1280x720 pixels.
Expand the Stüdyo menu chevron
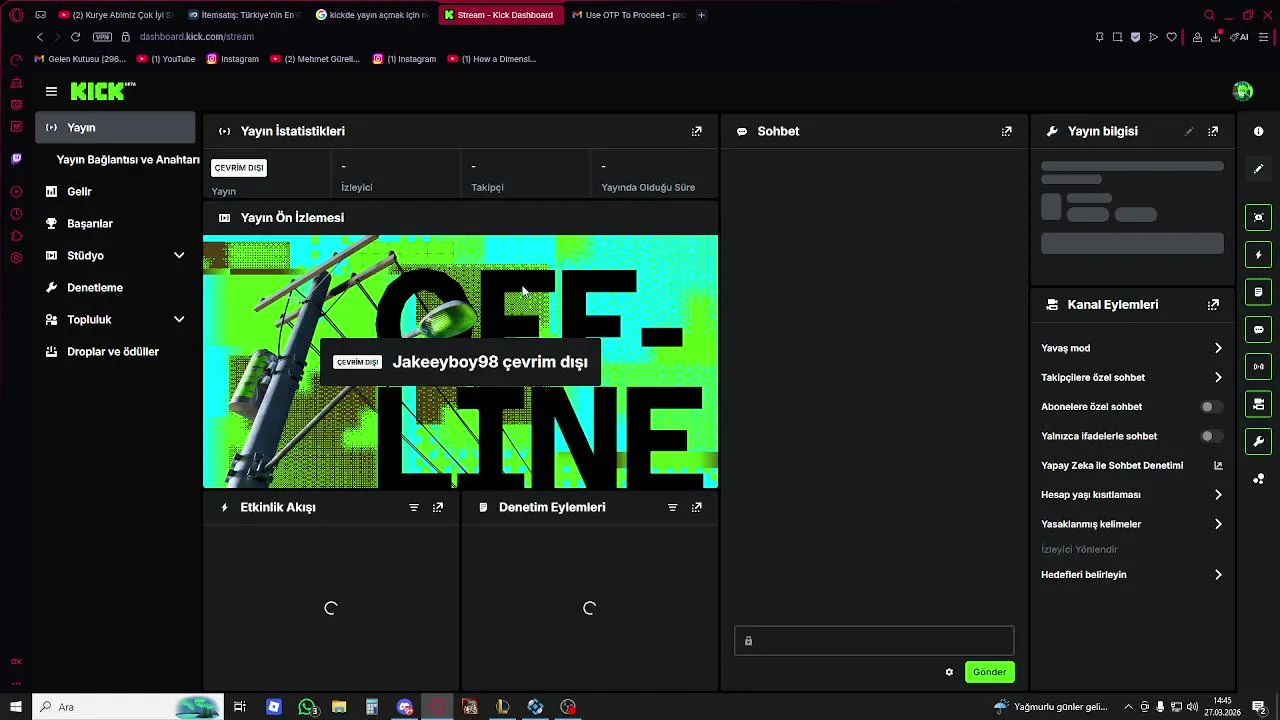tap(179, 256)
